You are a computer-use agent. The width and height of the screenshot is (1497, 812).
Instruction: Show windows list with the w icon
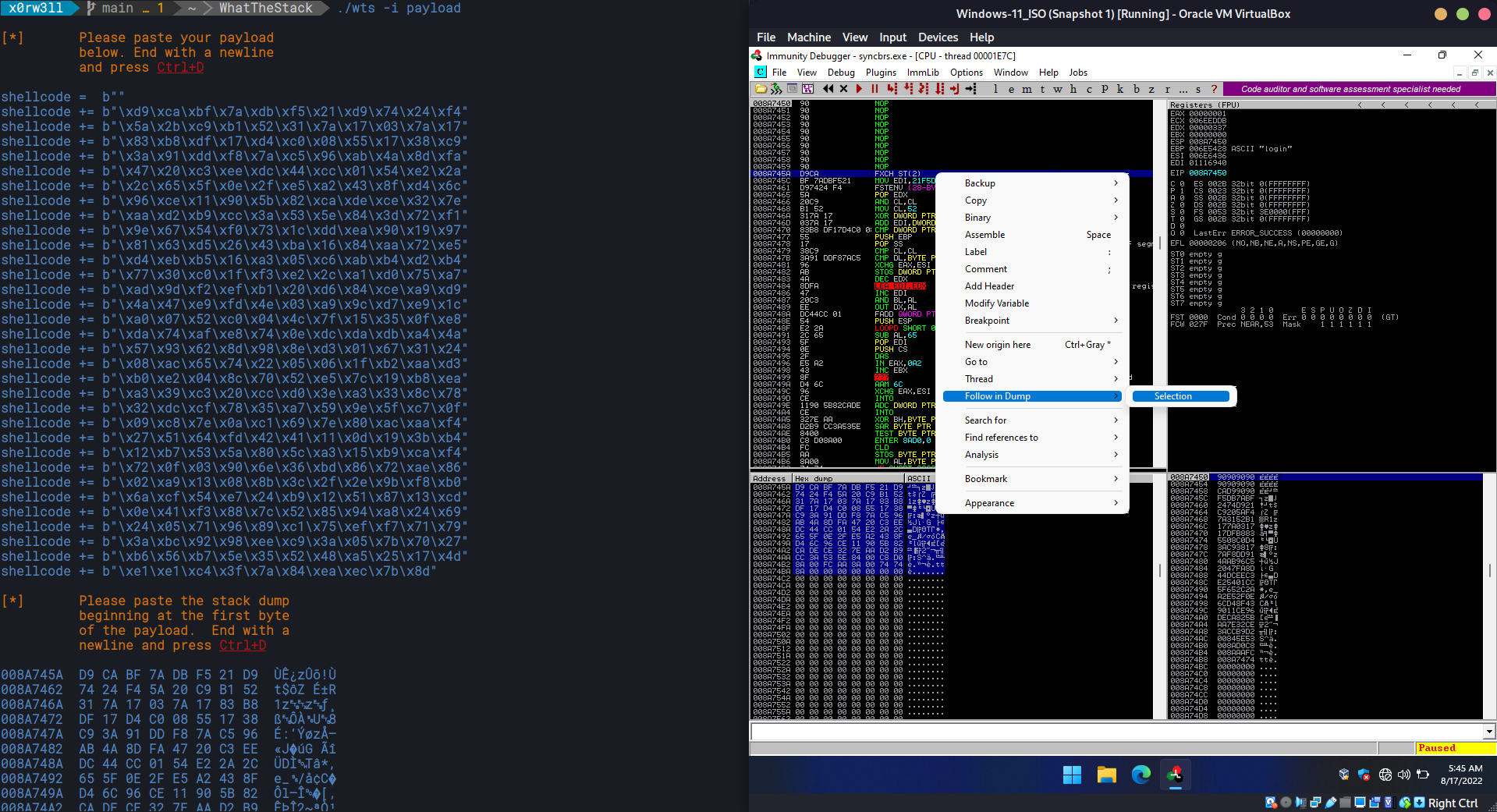click(1058, 89)
